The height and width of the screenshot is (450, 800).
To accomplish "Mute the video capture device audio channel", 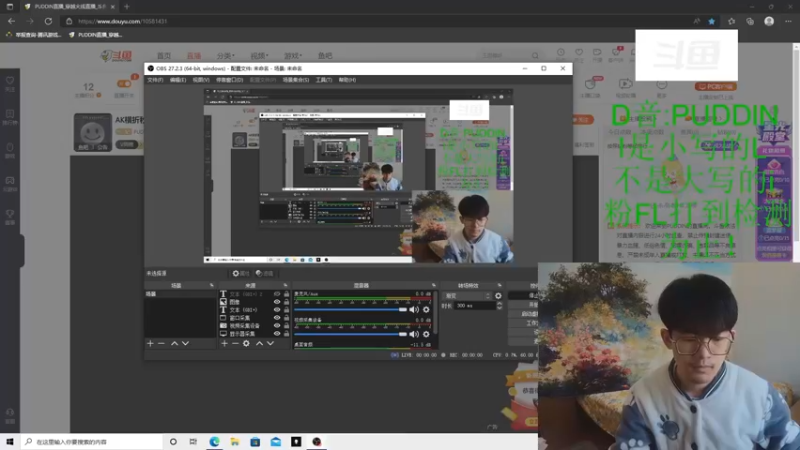I will pos(414,334).
